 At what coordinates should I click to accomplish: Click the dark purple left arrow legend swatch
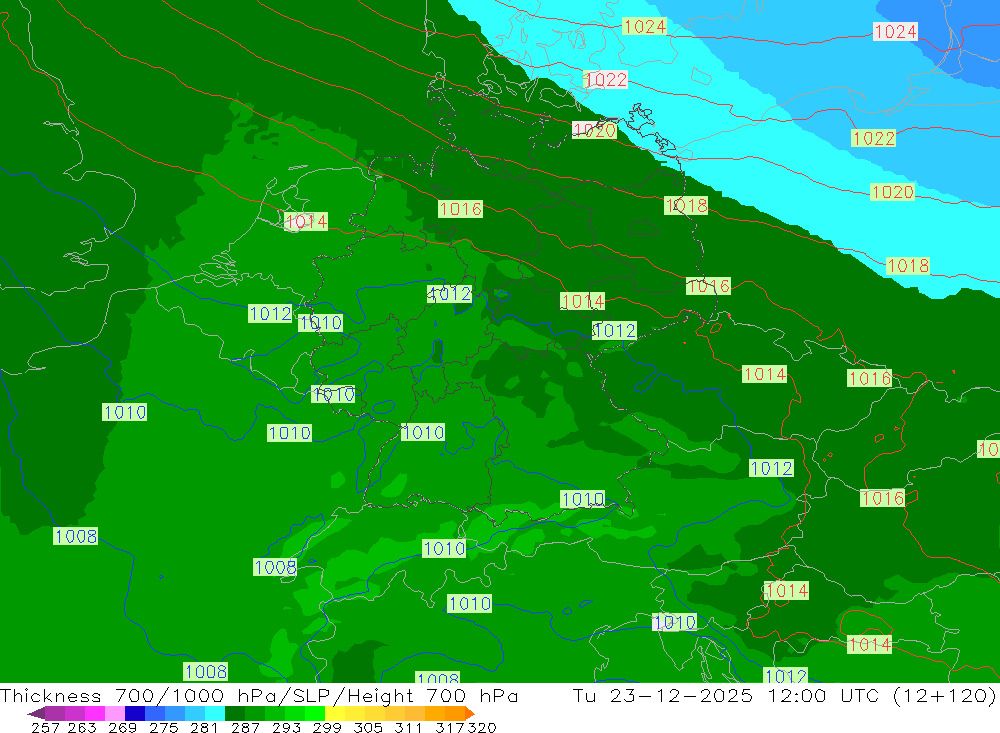tap(36, 713)
